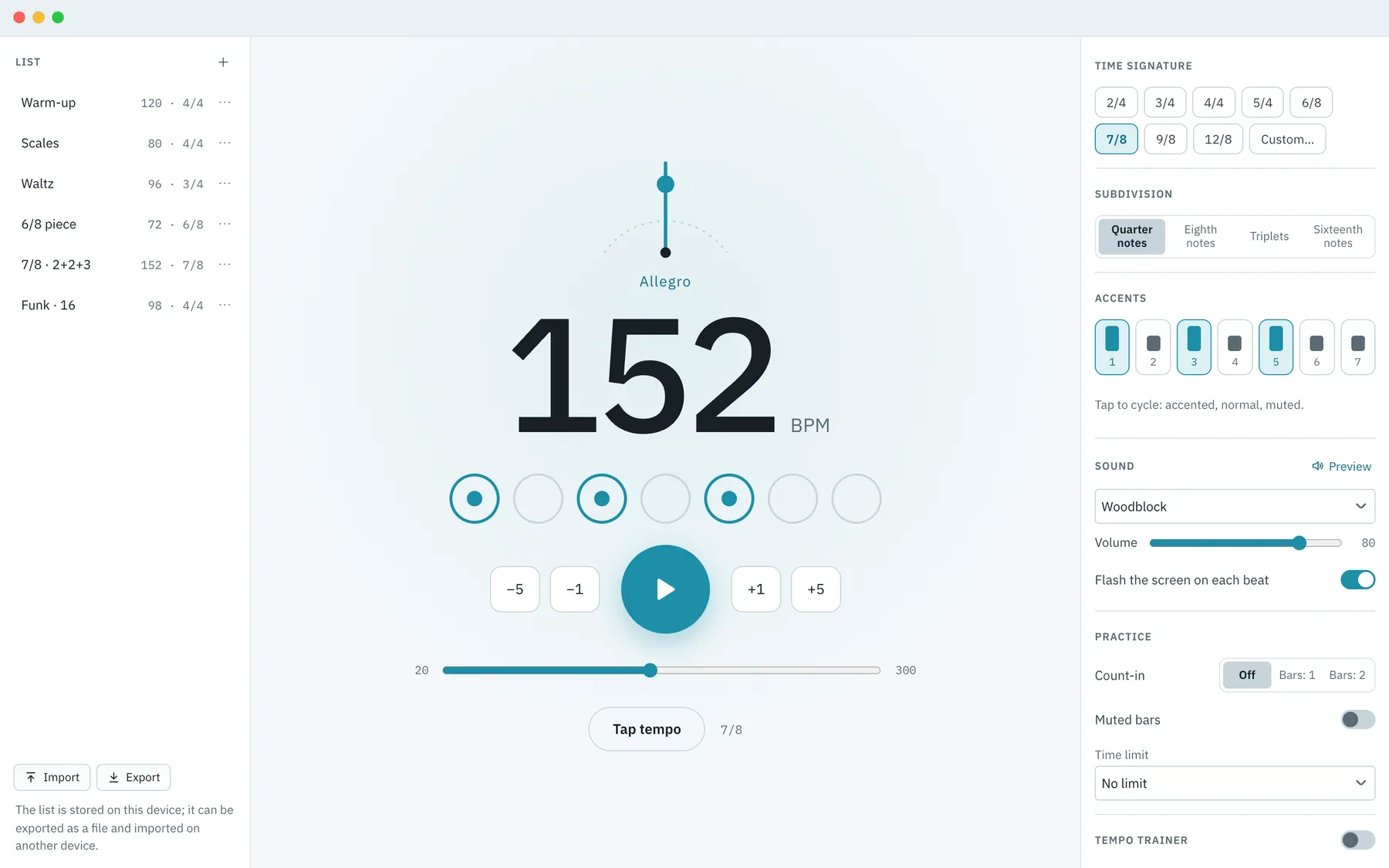
Task: Decrease tempo with the −5 button
Action: click(x=515, y=589)
